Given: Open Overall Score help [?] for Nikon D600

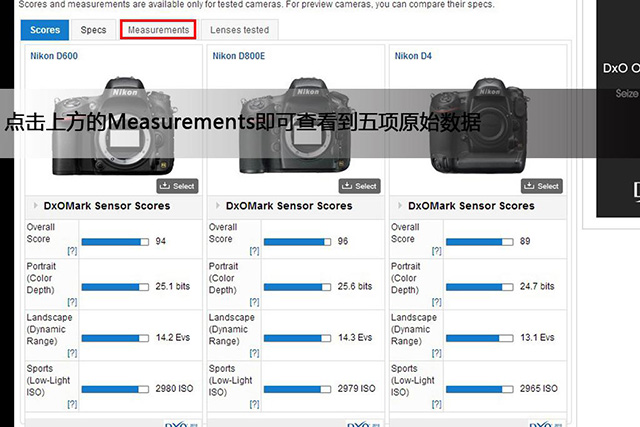Looking at the screenshot, I should coord(72,251).
